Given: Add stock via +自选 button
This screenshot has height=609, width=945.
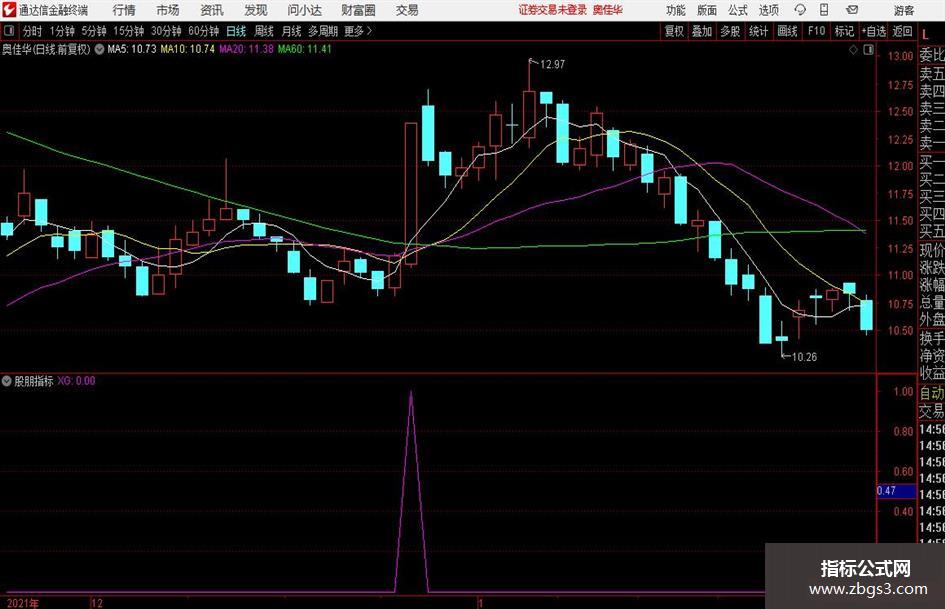Looking at the screenshot, I should pos(874,31).
